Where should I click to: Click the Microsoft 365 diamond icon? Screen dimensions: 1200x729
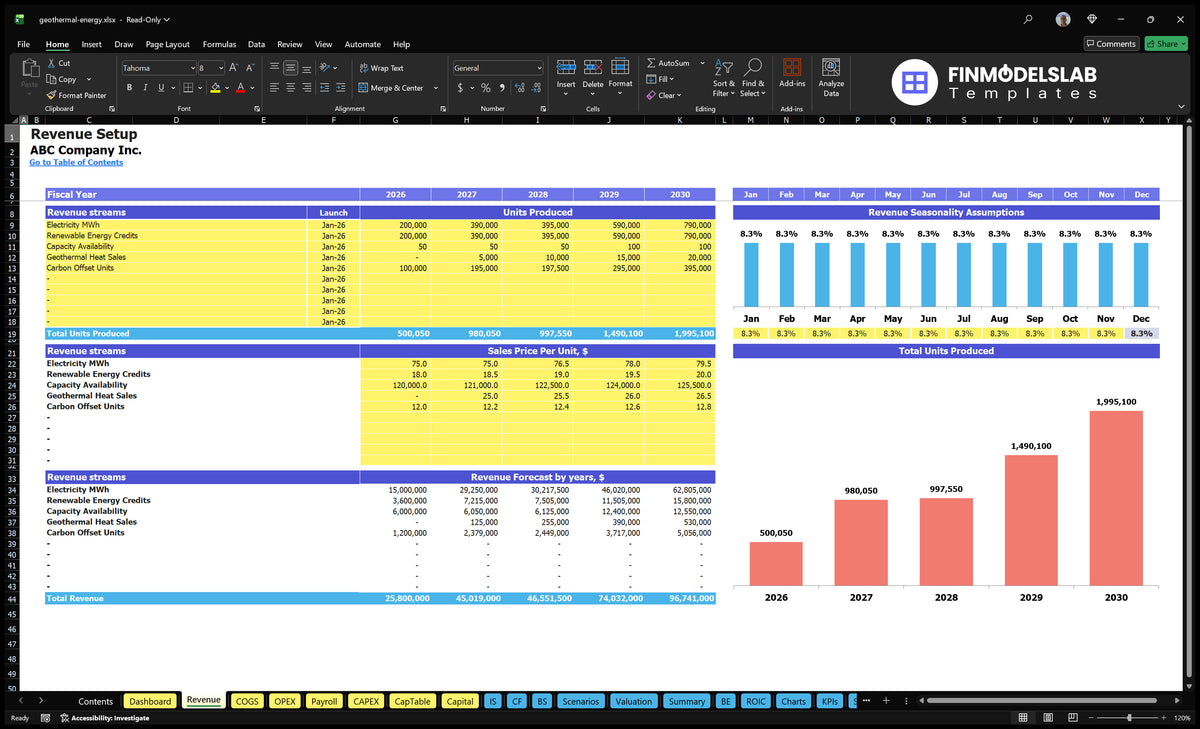[x=1092, y=19]
